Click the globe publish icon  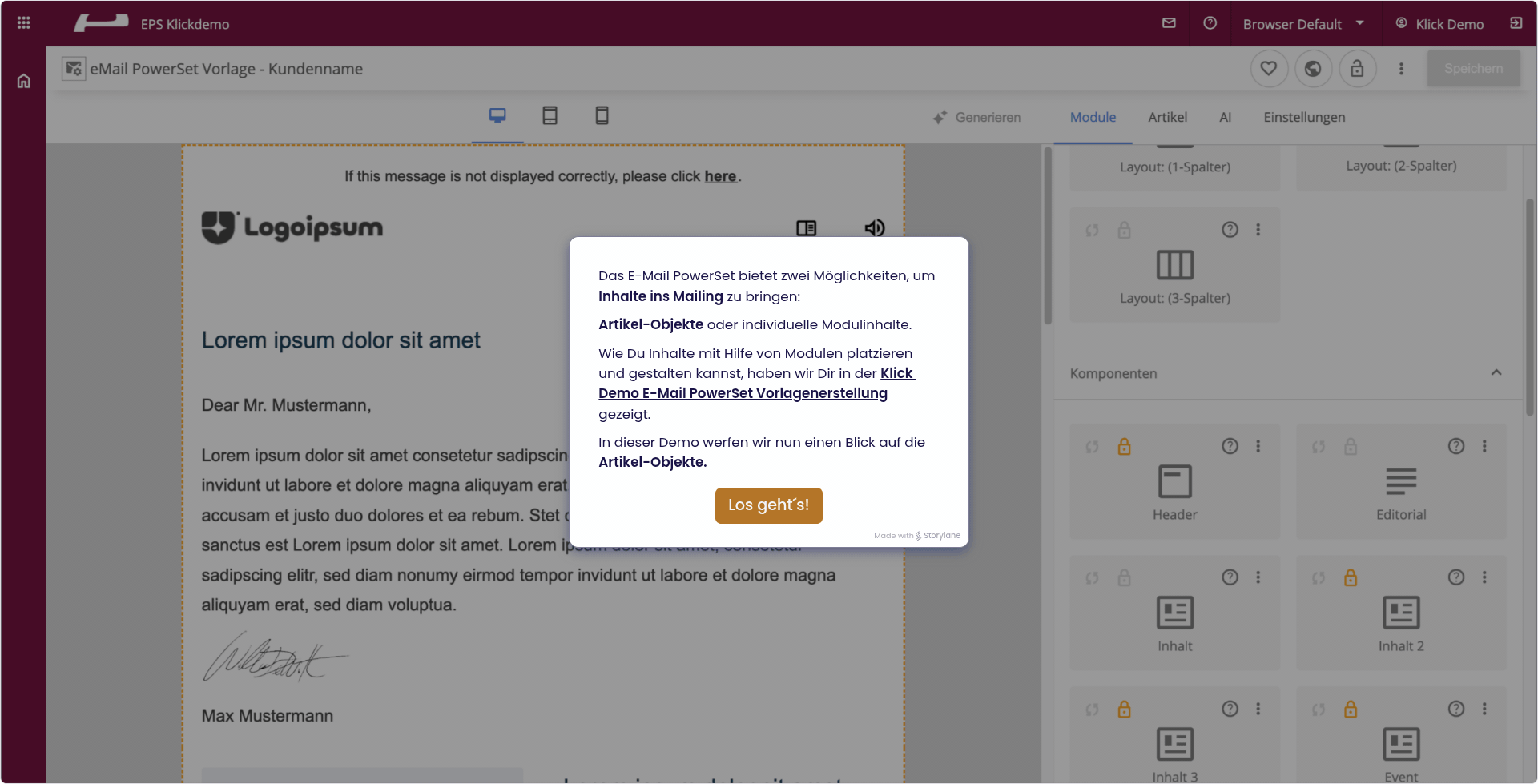(x=1313, y=69)
